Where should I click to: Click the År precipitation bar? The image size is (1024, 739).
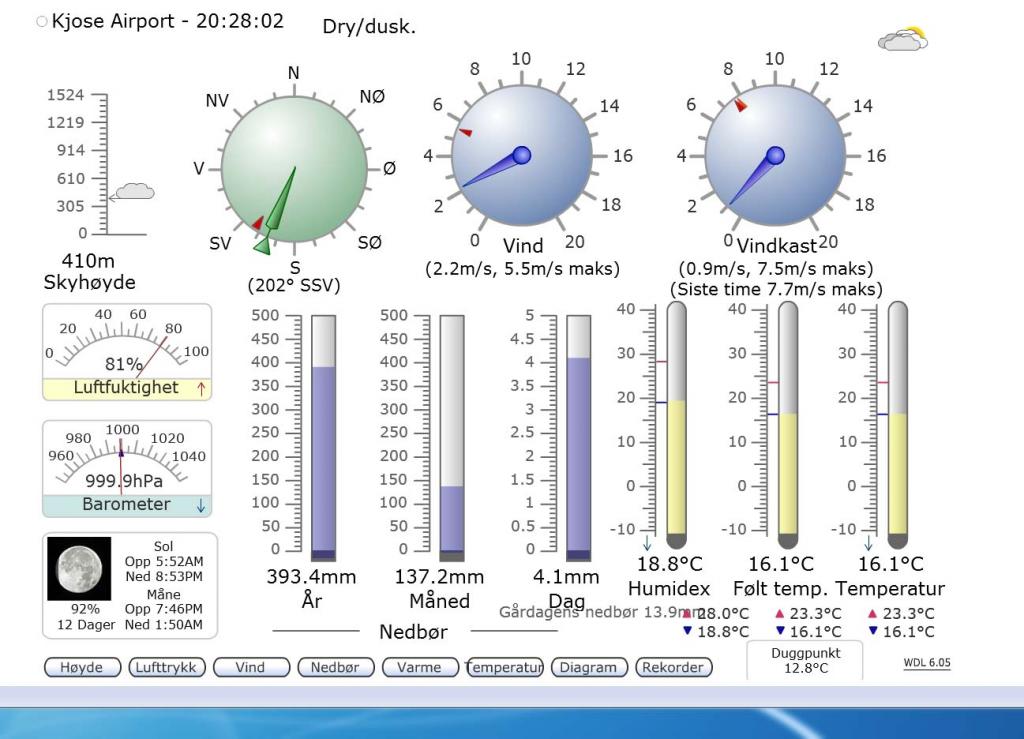click(323, 438)
